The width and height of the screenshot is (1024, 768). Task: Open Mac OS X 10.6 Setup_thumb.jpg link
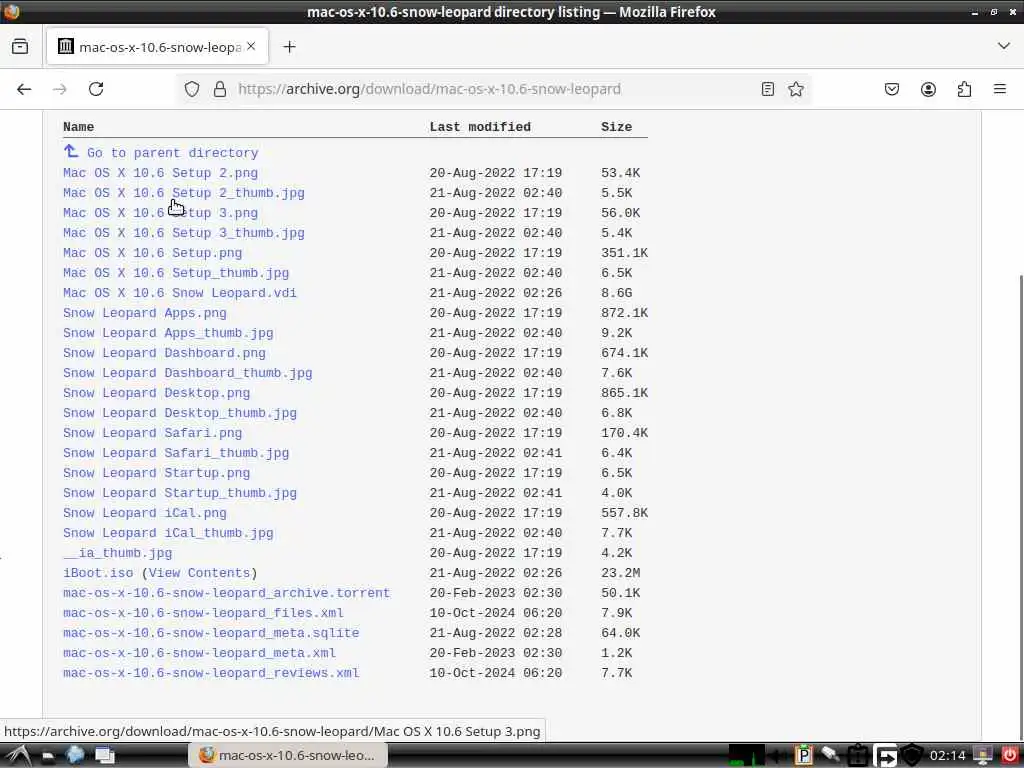point(176,273)
